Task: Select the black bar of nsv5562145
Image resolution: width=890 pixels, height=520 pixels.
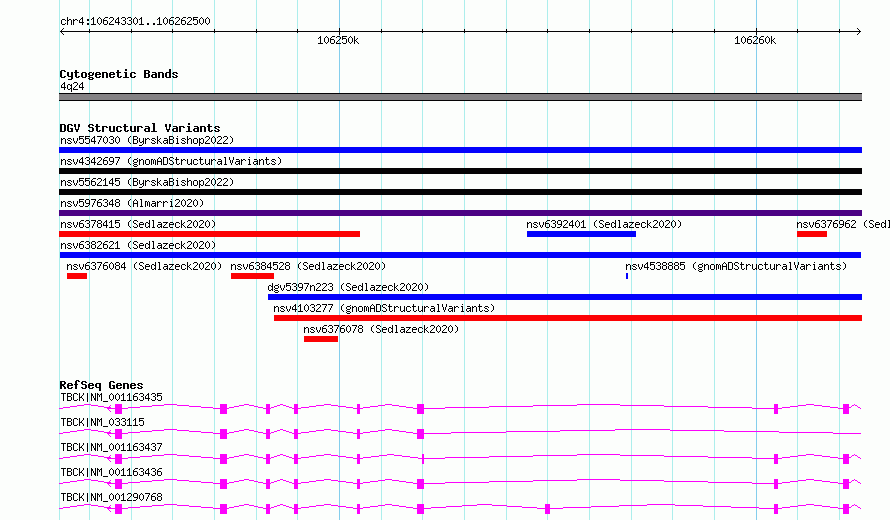Action: point(460,192)
